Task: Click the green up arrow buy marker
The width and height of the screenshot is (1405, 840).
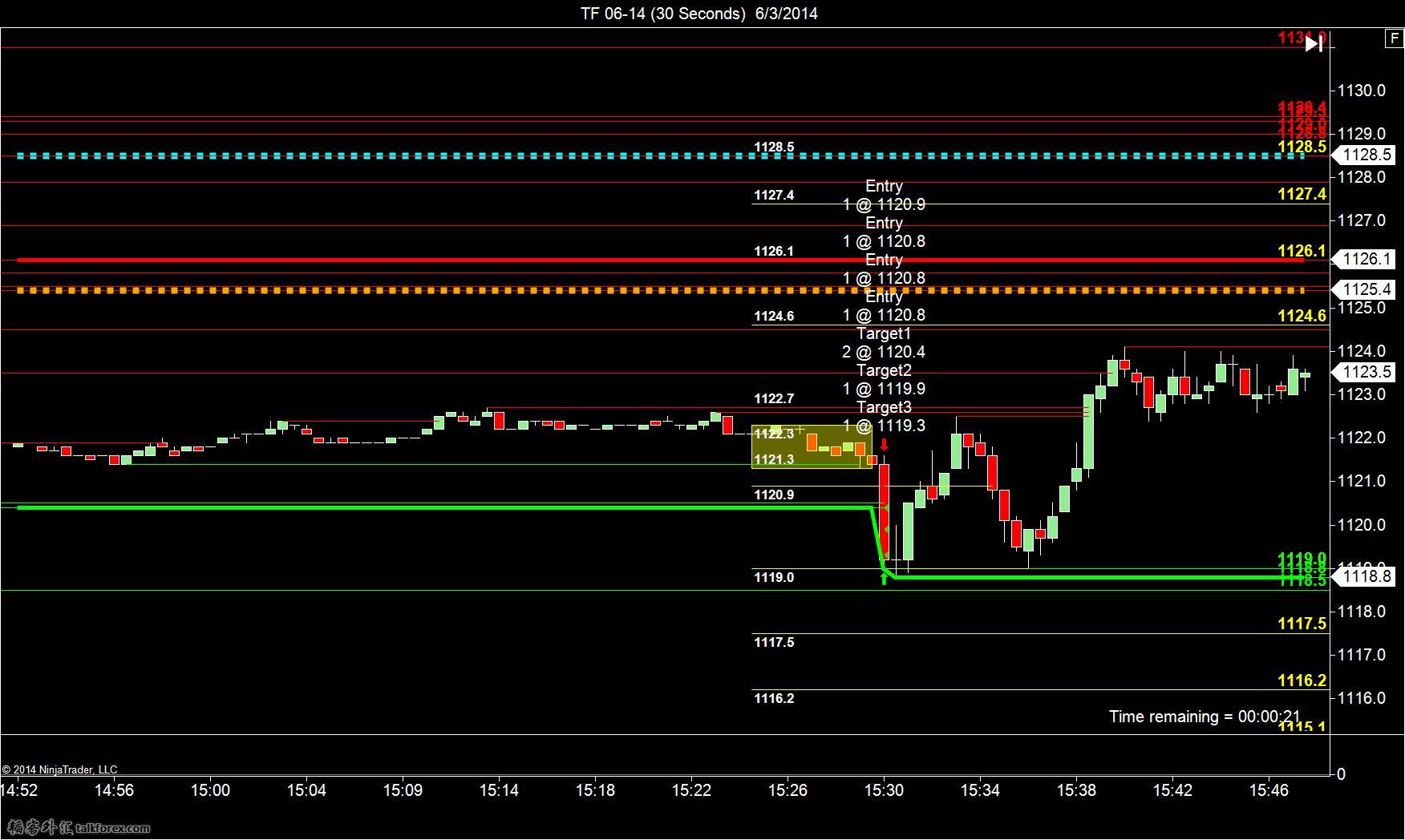Action: tap(885, 578)
